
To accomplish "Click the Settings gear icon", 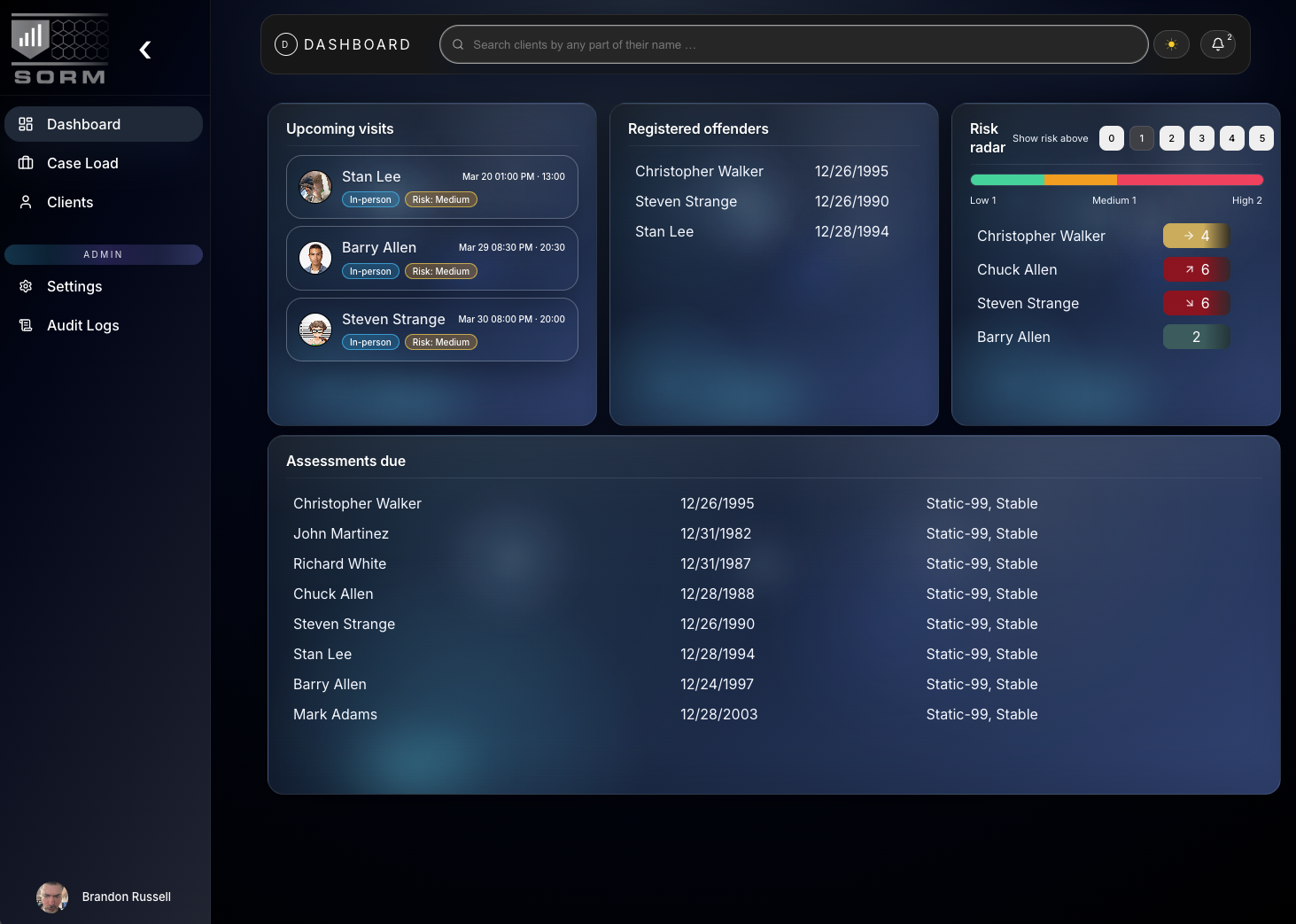I will pos(26,286).
